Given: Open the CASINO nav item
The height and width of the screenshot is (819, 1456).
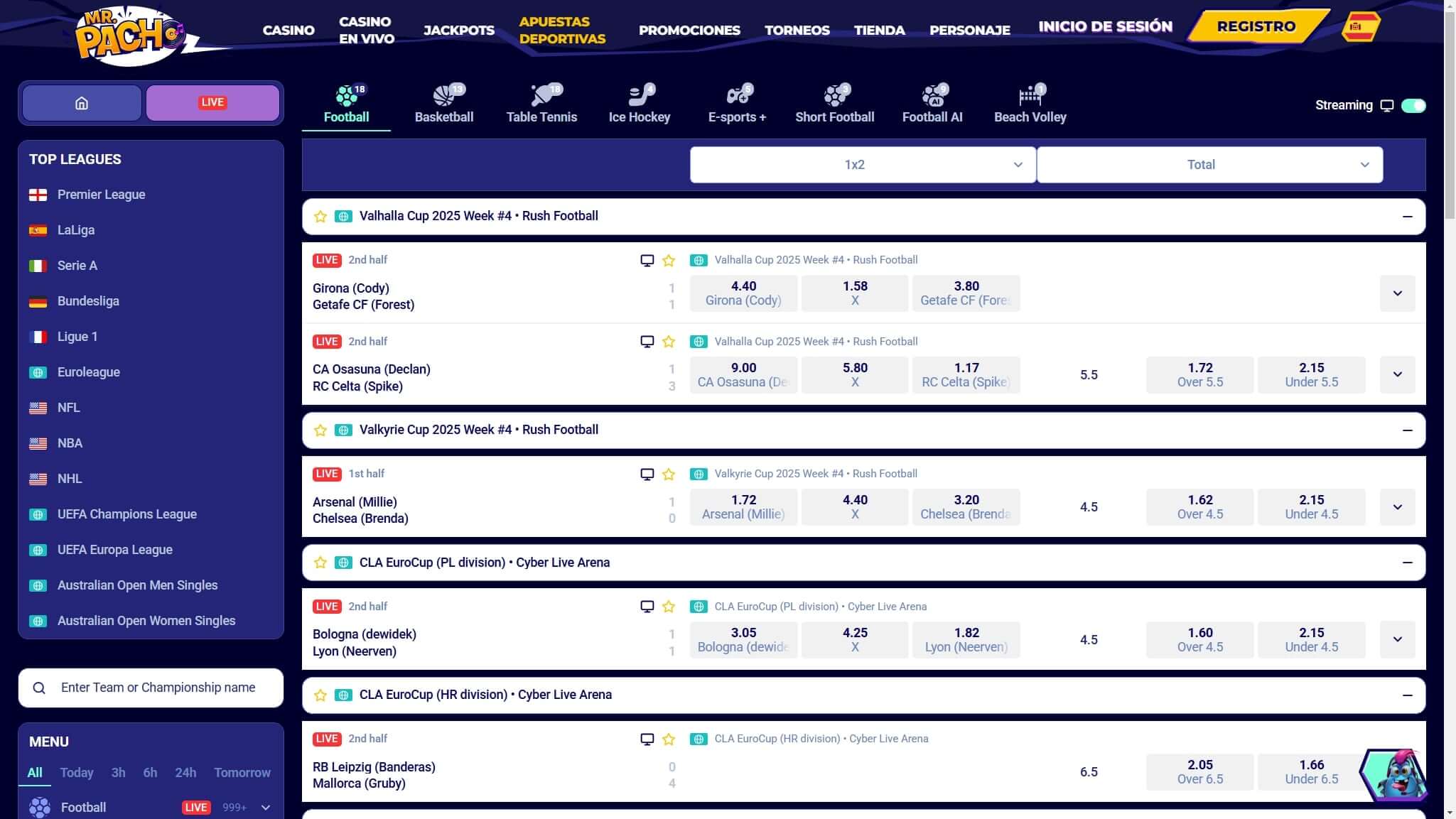Looking at the screenshot, I should click(288, 30).
